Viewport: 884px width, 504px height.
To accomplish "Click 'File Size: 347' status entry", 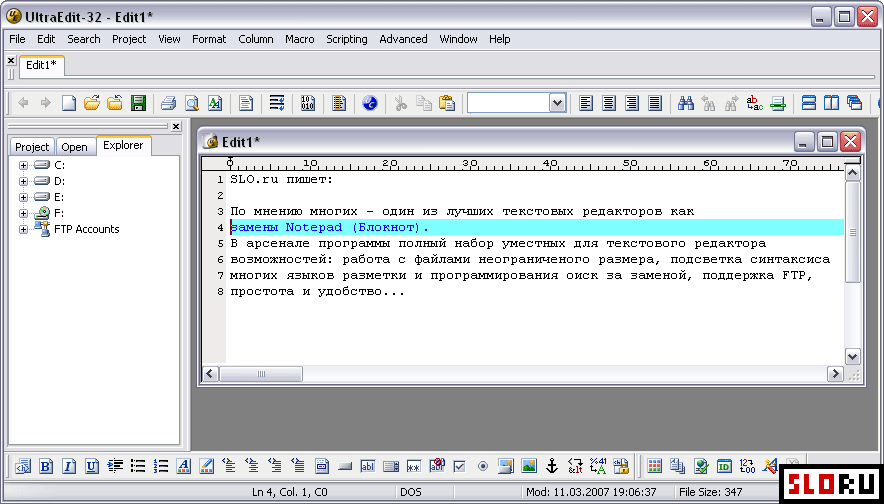I will [711, 492].
